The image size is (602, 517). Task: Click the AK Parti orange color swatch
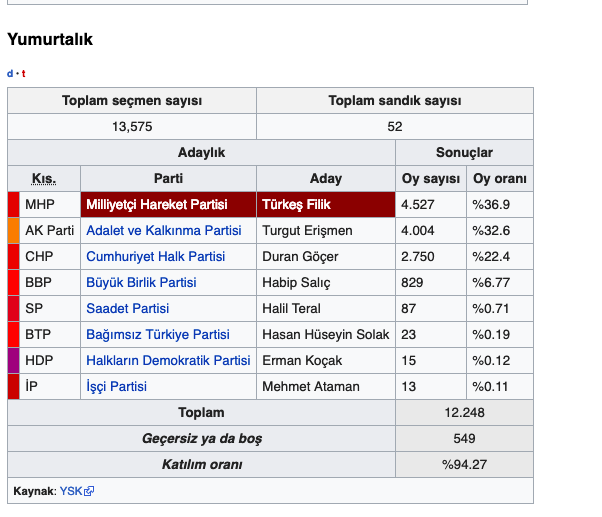tap(13, 230)
